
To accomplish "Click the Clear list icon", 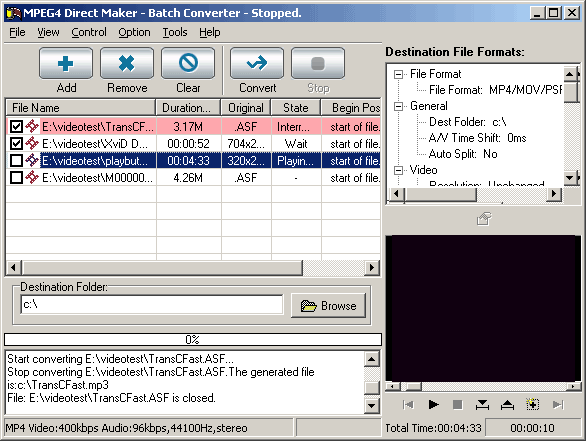I will click(188, 63).
